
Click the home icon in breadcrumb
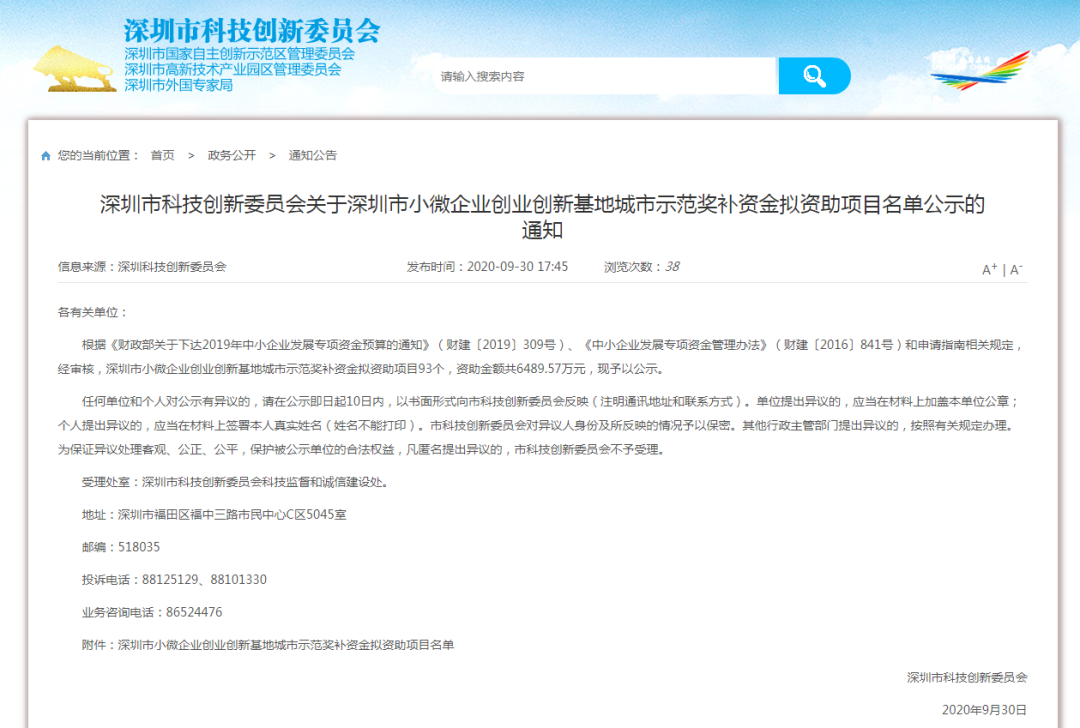(x=45, y=156)
